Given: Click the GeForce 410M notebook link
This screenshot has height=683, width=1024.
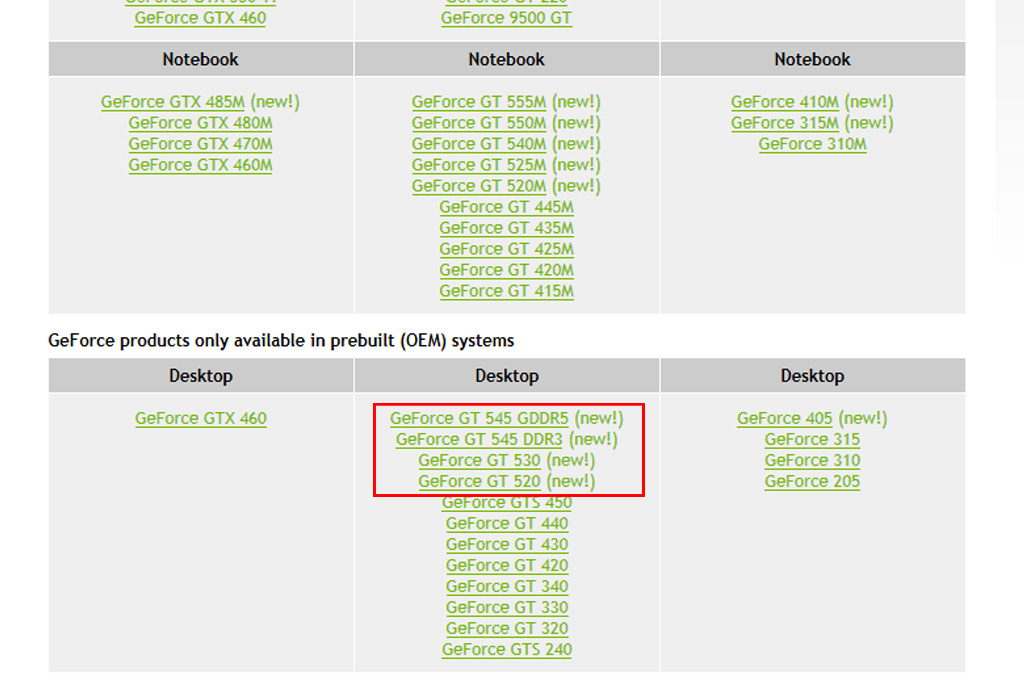Looking at the screenshot, I should point(784,103).
